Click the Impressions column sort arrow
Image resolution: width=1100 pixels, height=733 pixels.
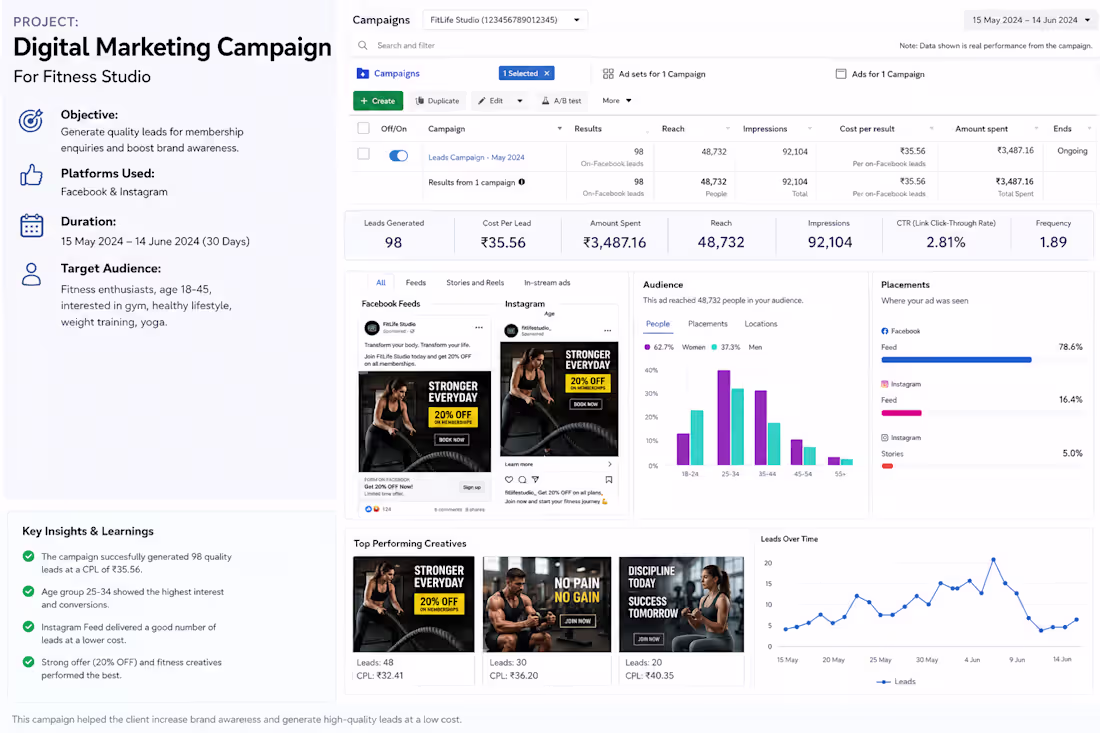[810, 129]
